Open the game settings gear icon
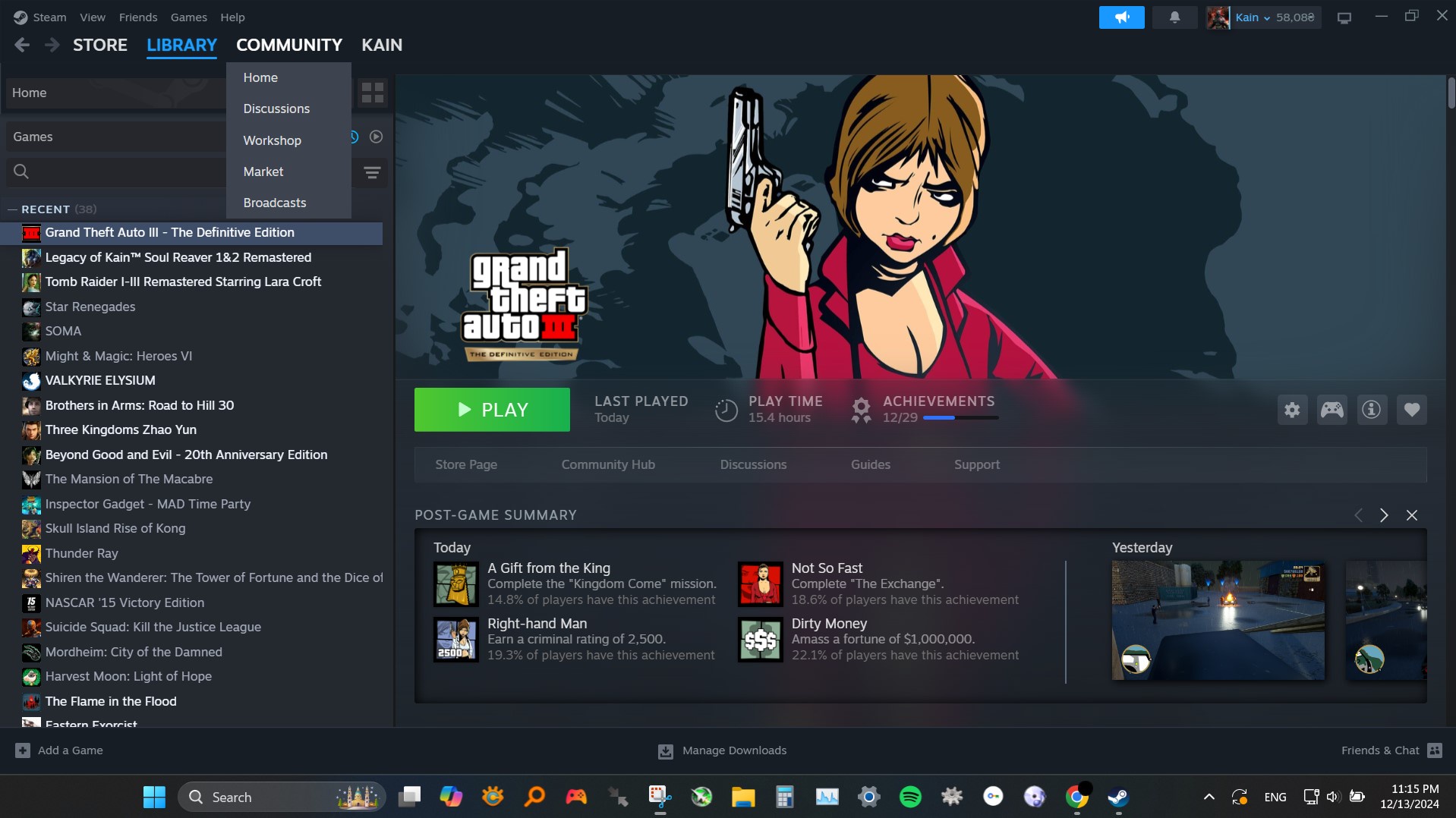Image resolution: width=1456 pixels, height=818 pixels. point(1292,410)
